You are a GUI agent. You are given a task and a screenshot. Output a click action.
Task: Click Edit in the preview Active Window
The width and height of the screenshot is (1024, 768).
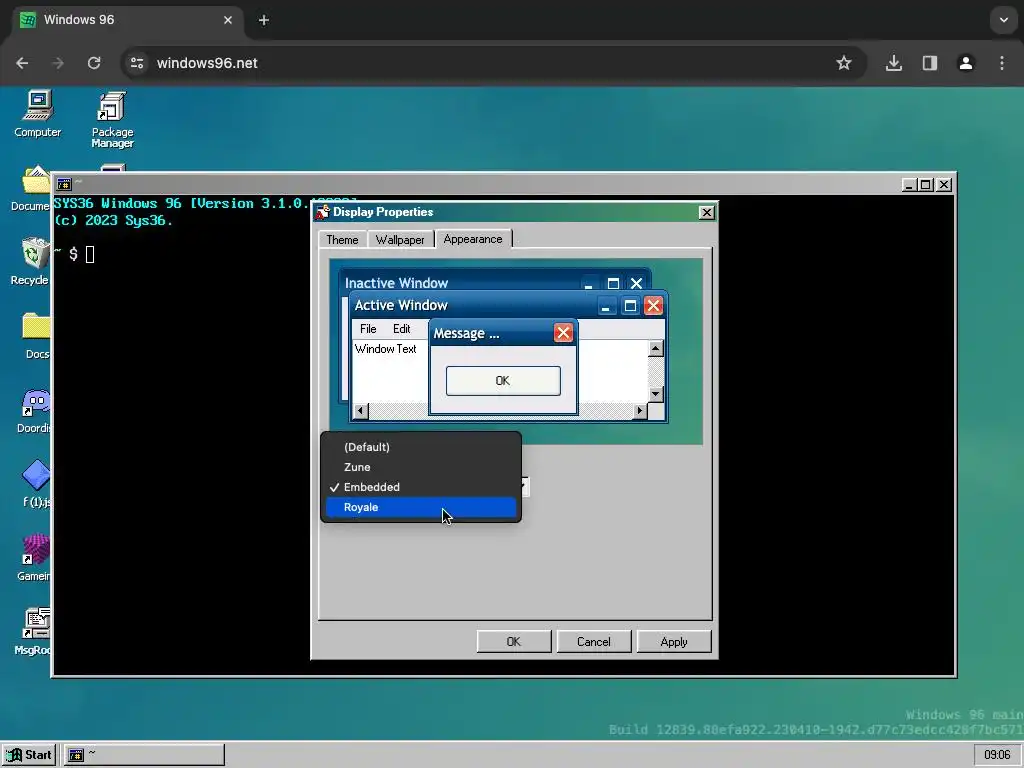coord(402,329)
